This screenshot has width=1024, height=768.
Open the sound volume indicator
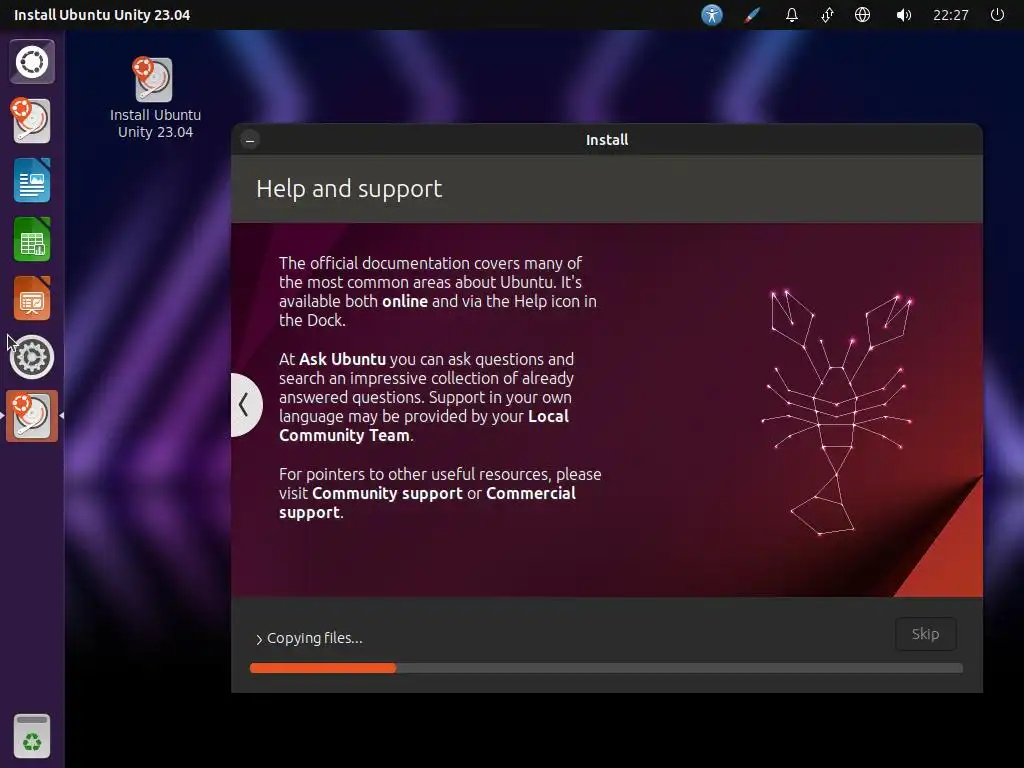click(903, 15)
